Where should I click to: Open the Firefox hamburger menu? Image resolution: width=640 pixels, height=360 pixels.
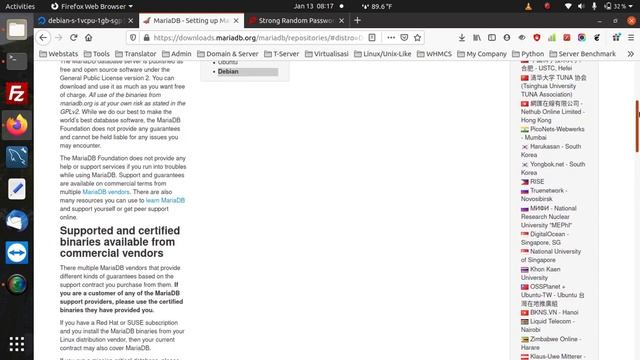click(631, 38)
